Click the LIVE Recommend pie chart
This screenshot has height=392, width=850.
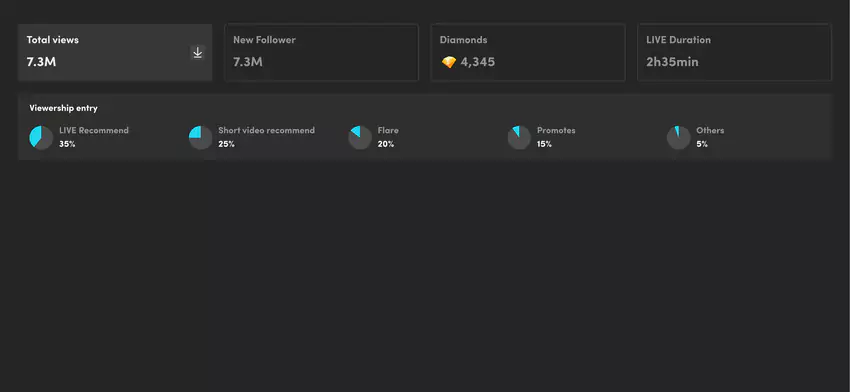pos(41,138)
